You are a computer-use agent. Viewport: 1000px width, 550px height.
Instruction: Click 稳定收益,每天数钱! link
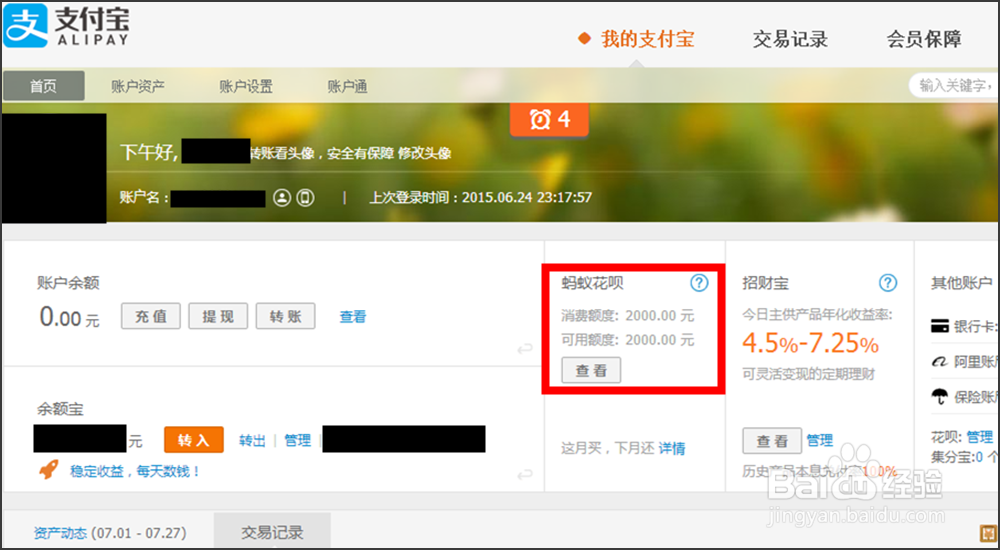(x=135, y=472)
